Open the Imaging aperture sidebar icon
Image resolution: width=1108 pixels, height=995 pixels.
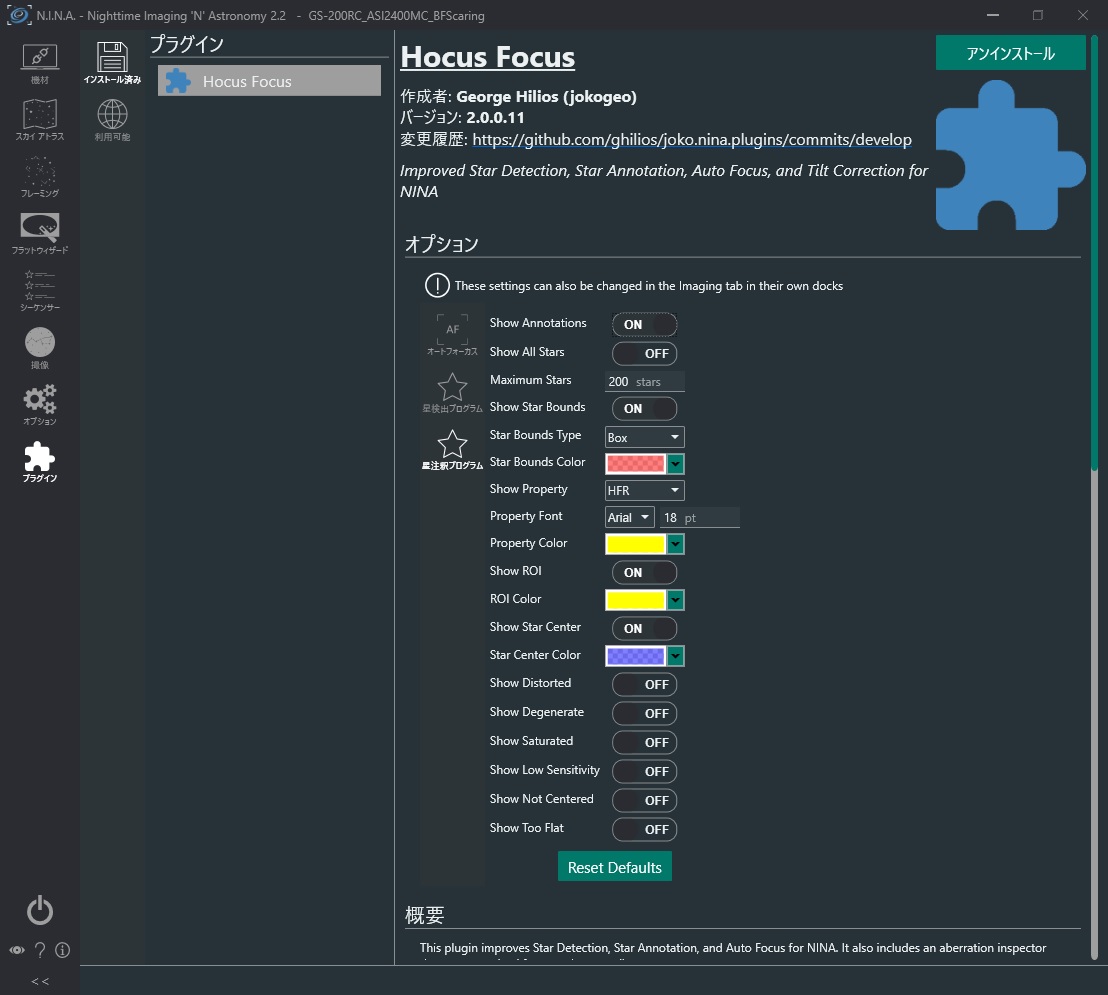(x=40, y=348)
